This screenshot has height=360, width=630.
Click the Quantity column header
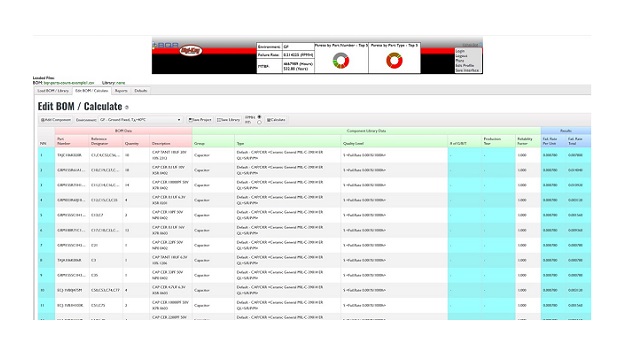132,143
